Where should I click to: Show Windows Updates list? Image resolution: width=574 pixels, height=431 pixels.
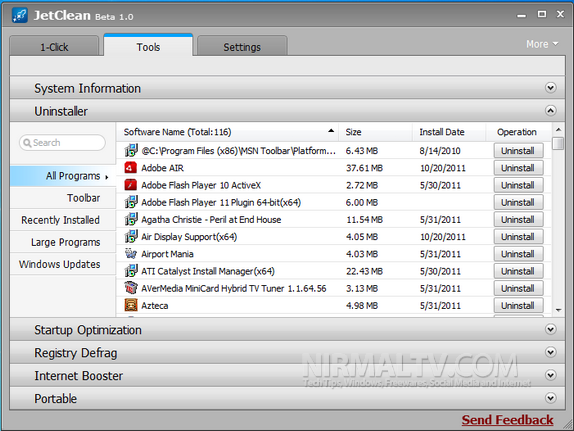[x=63, y=264]
